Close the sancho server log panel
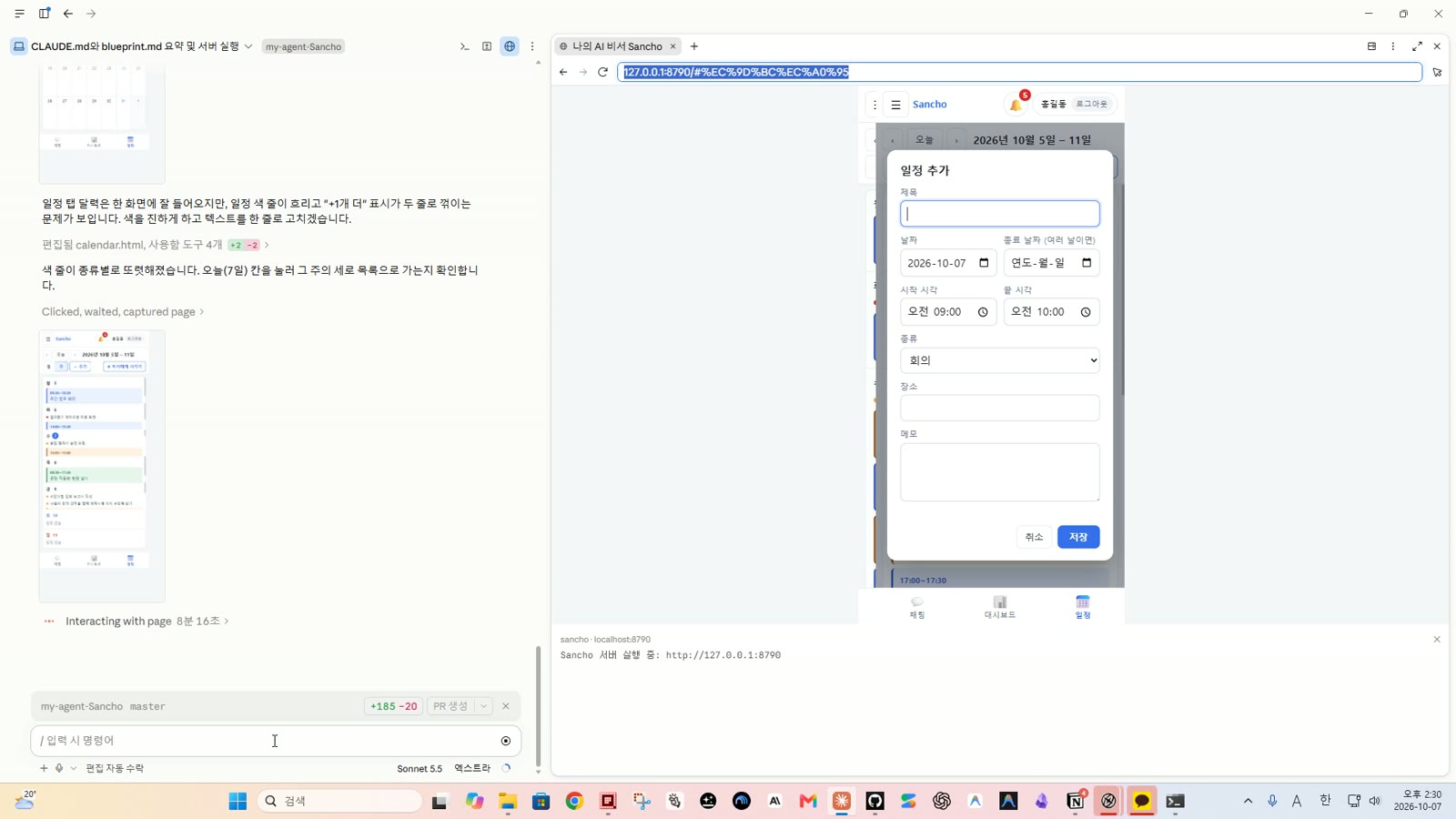Image resolution: width=1456 pixels, height=819 pixels. tap(1437, 640)
